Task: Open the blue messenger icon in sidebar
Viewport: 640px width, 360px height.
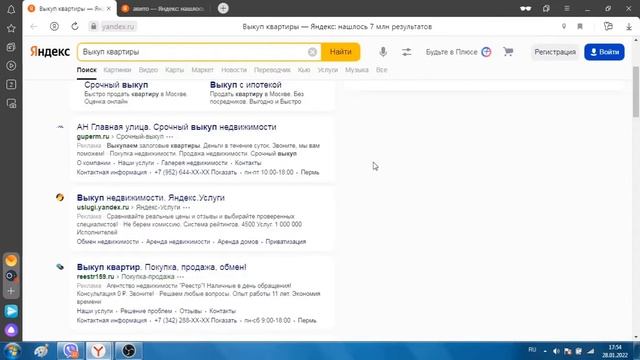Action: point(11,311)
